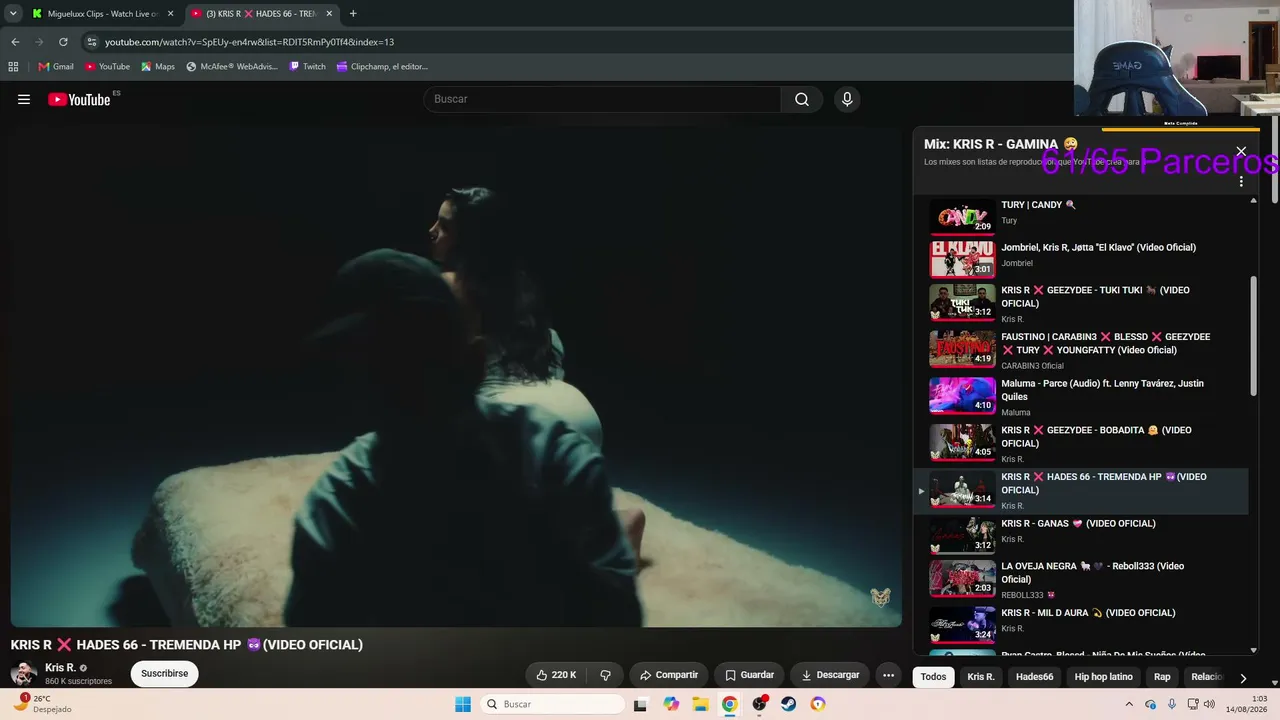Start voice search with microphone icon
Viewport: 1280px width, 720px height.
tap(847, 99)
